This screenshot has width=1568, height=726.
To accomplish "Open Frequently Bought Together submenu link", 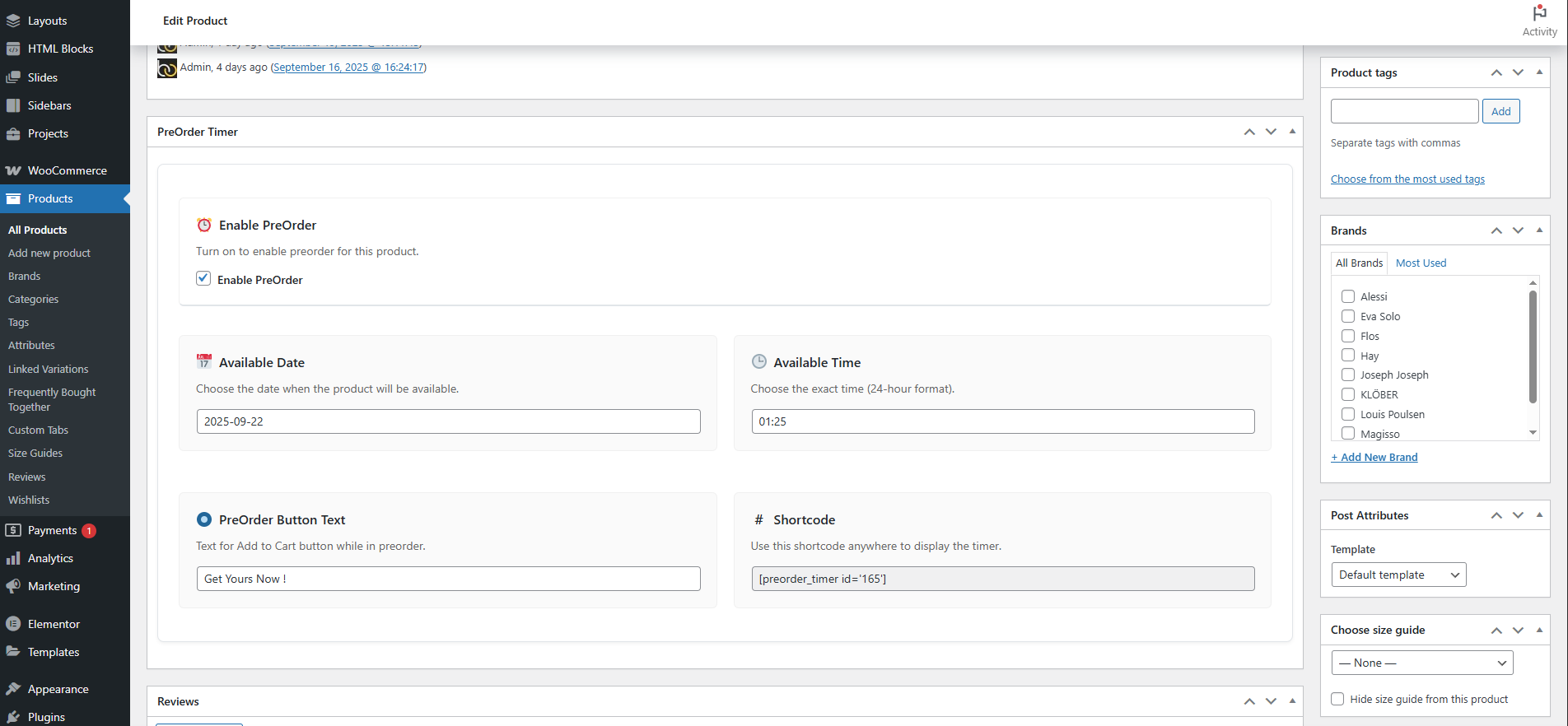I will tap(52, 399).
